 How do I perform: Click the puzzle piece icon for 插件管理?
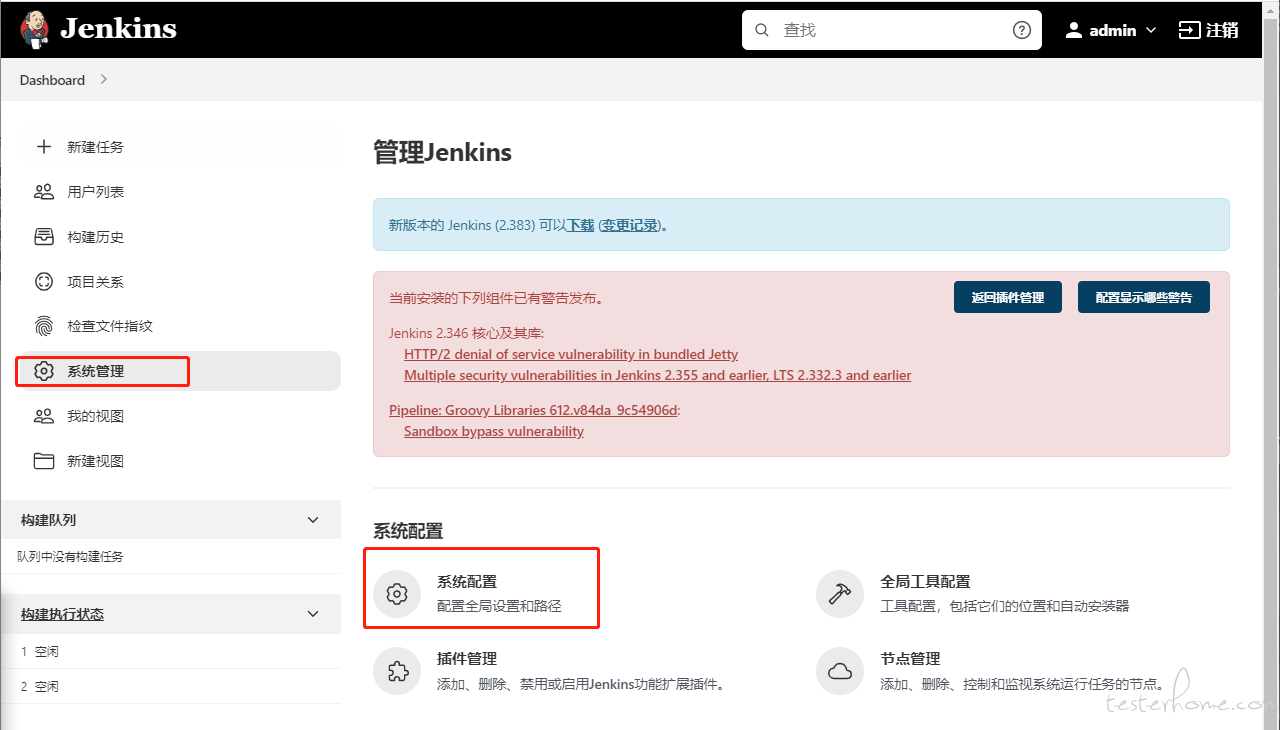[397, 671]
